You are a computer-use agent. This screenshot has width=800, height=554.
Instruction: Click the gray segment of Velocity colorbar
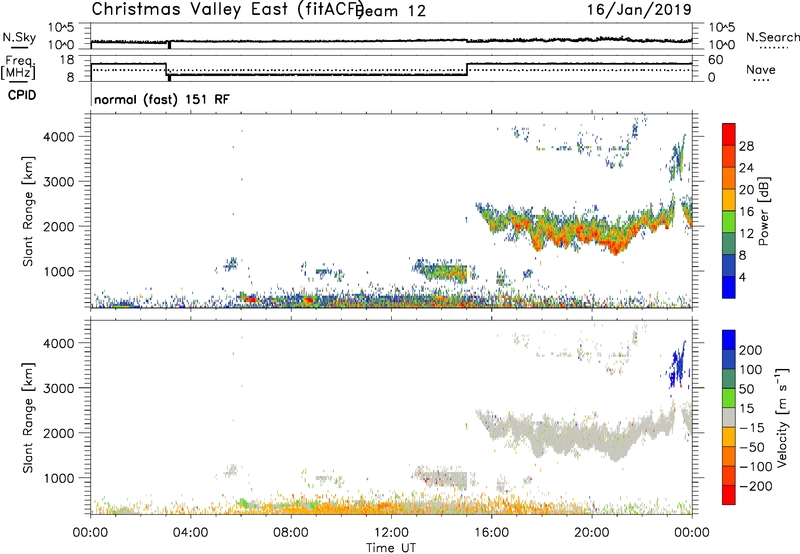click(729, 417)
